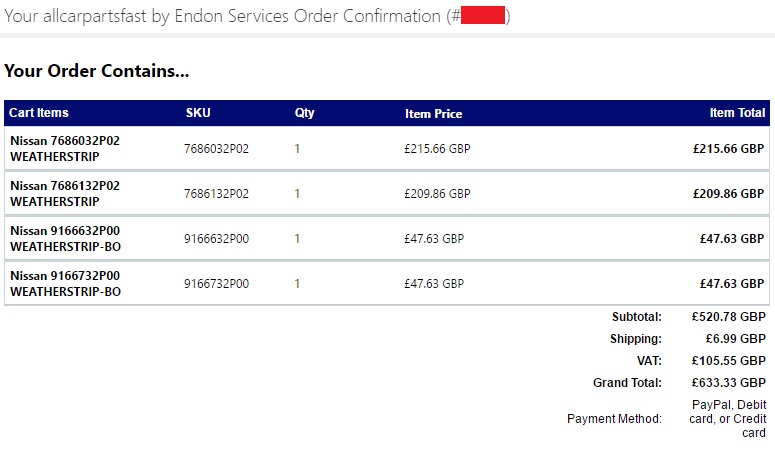Image resolution: width=775 pixels, height=452 pixels.
Task: Click the Item Price column header
Action: [433, 114]
